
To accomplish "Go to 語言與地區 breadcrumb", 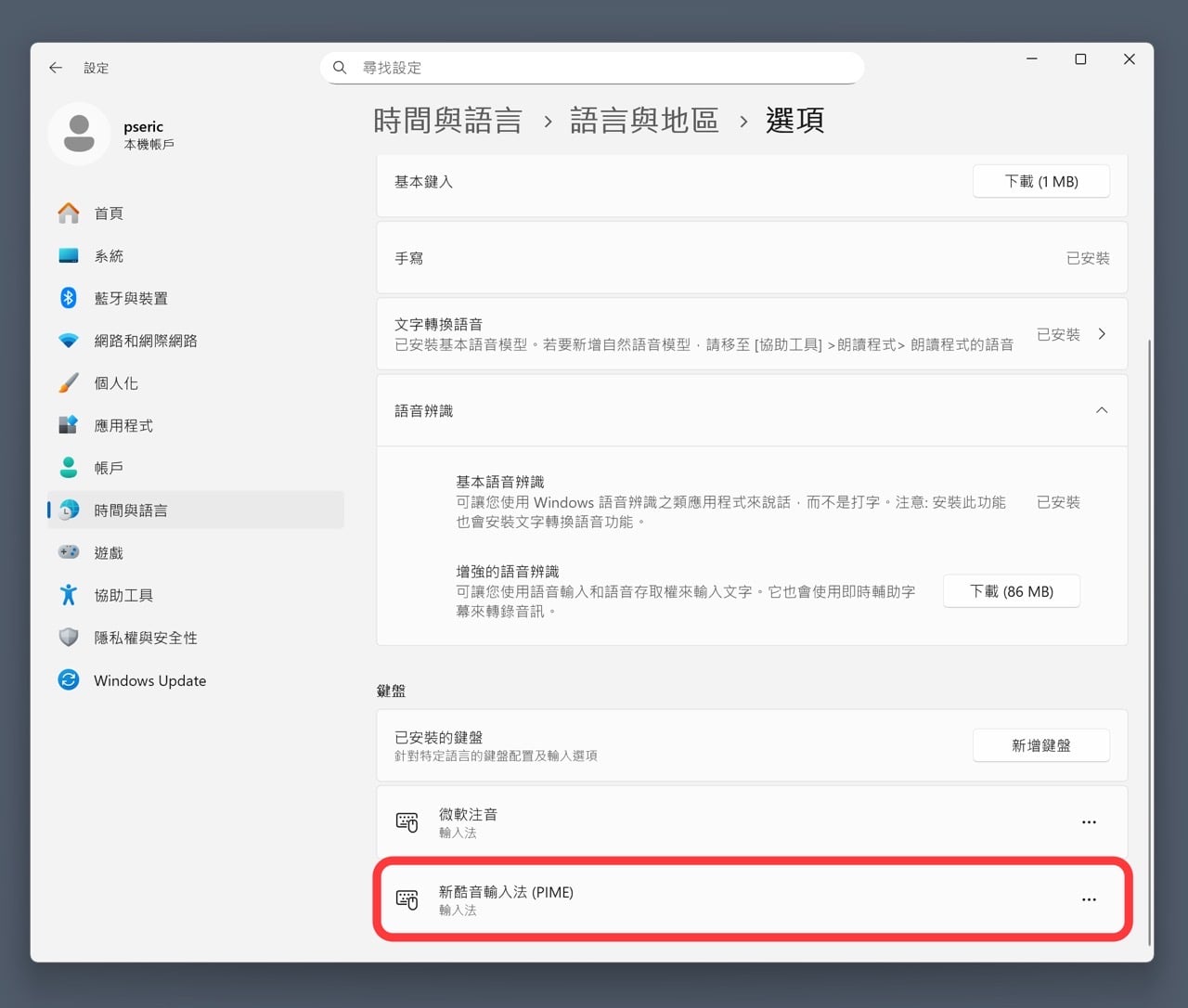I will click(644, 121).
